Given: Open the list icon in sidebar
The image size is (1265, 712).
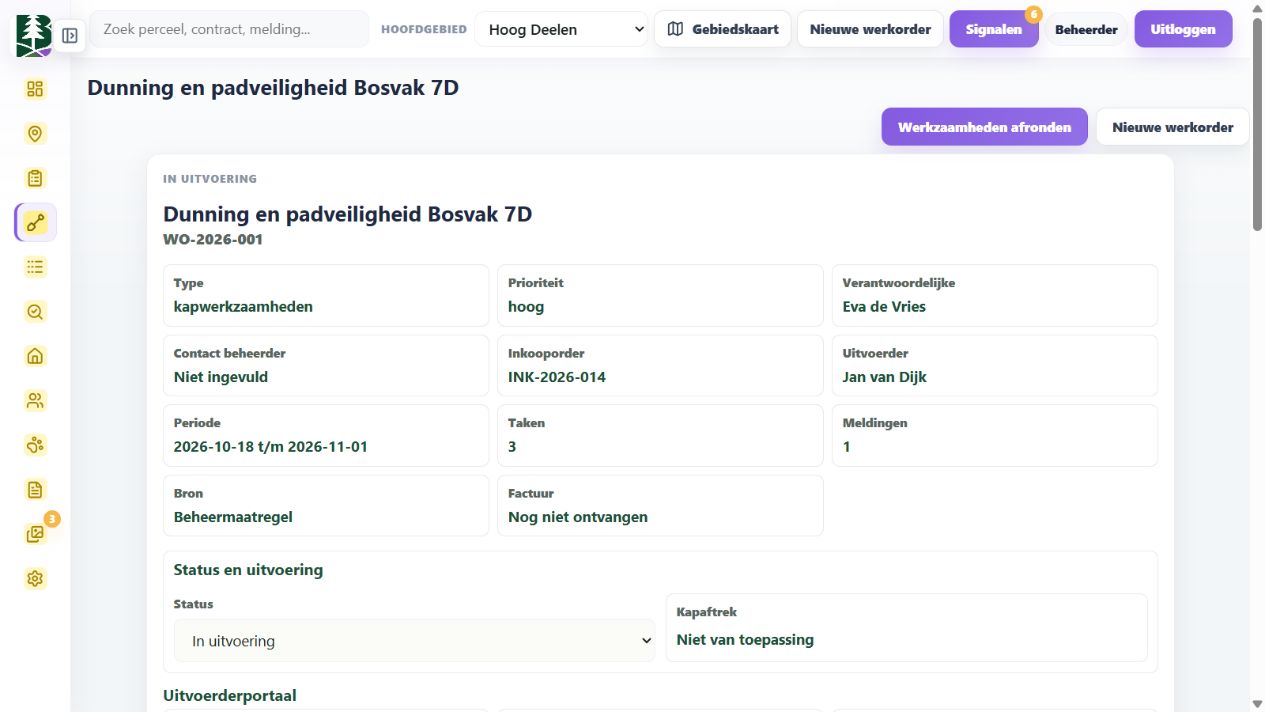Looking at the screenshot, I should 35,267.
